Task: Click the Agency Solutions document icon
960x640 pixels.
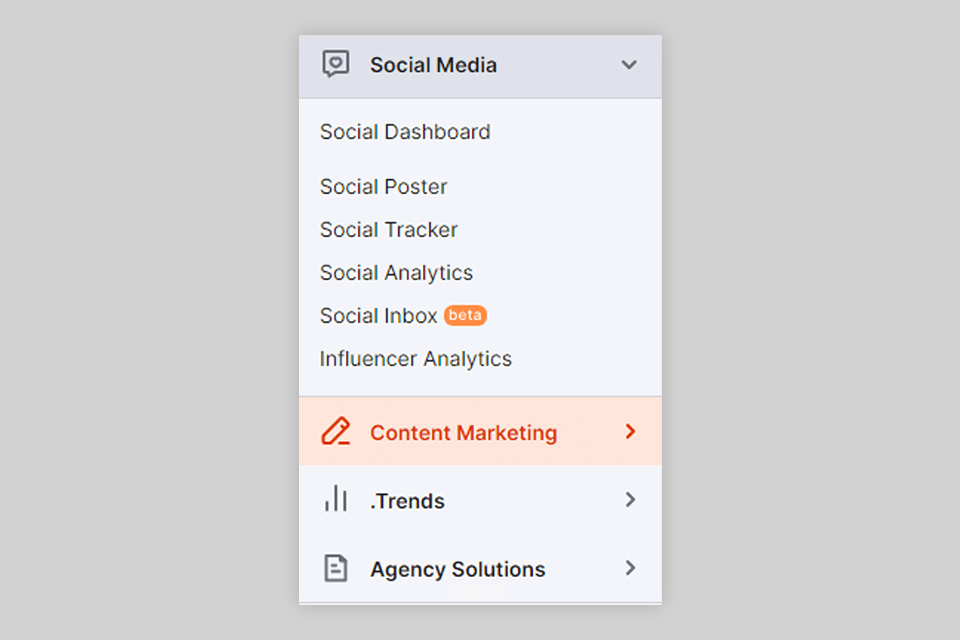Action: tap(336, 568)
